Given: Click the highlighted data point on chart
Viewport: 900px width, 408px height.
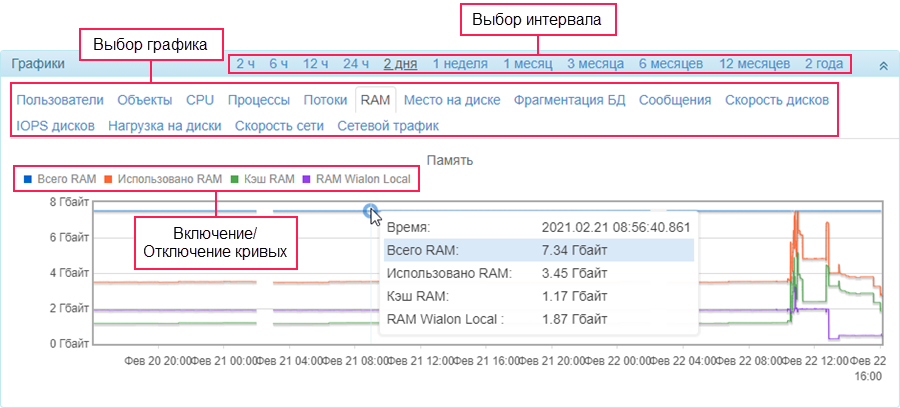Looking at the screenshot, I should (x=370, y=211).
